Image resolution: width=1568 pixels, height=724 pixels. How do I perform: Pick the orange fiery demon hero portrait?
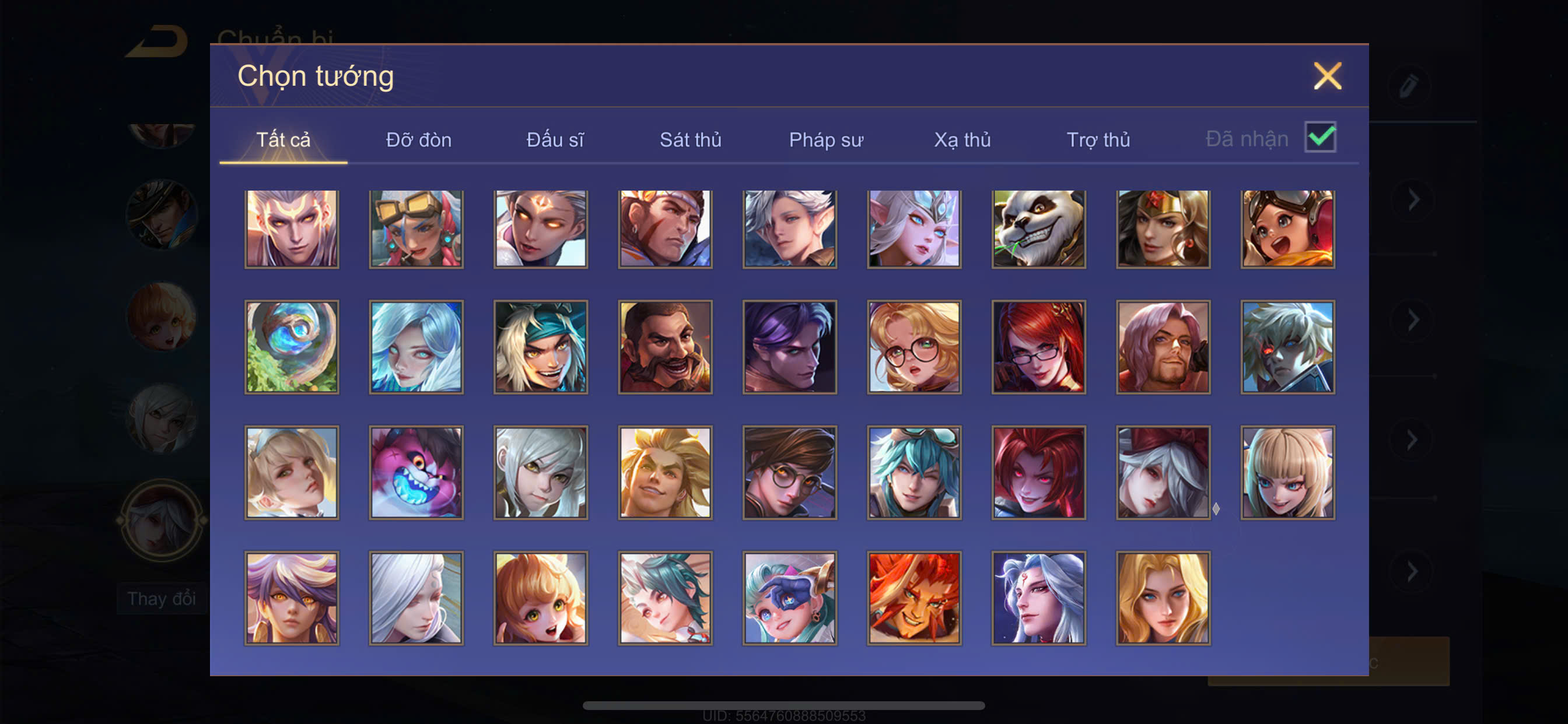[914, 598]
